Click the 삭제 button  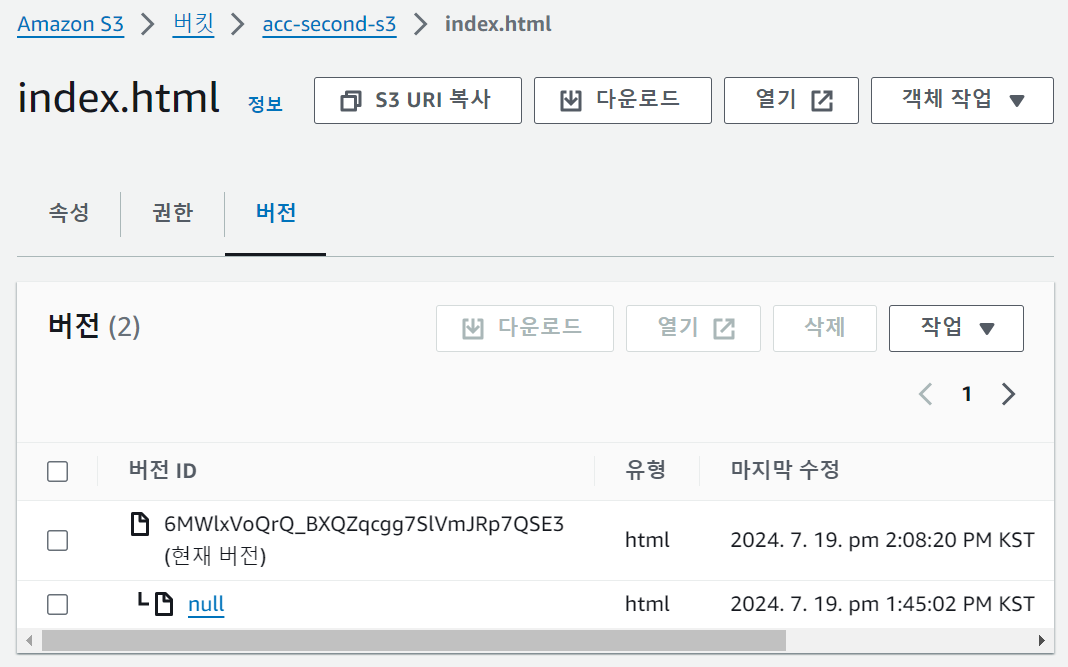pos(824,328)
